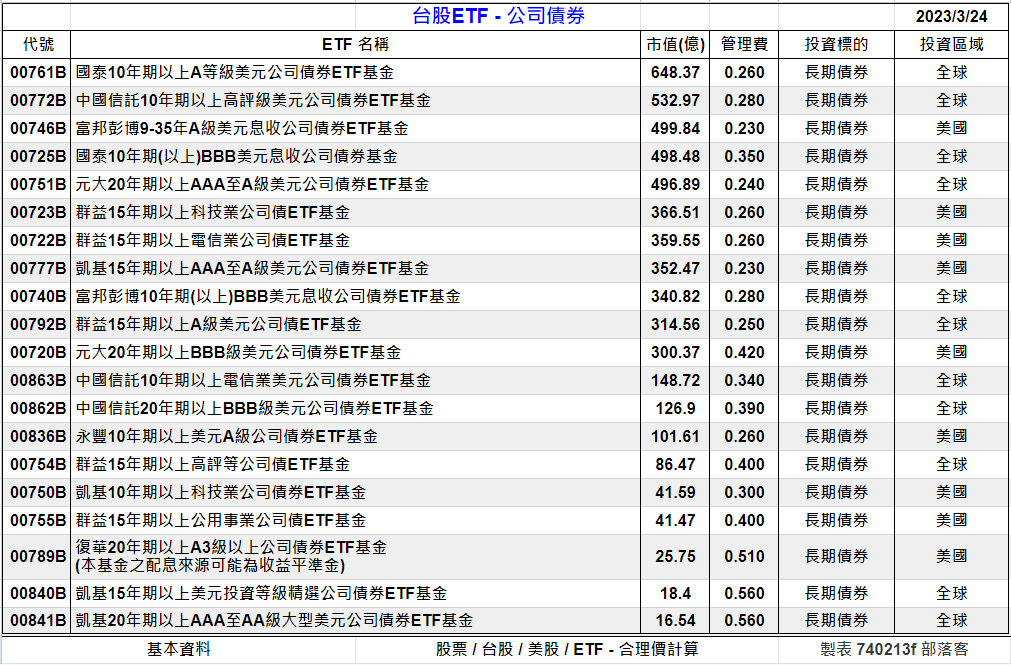Click market value 499.84
1011x665 pixels.
[675, 128]
